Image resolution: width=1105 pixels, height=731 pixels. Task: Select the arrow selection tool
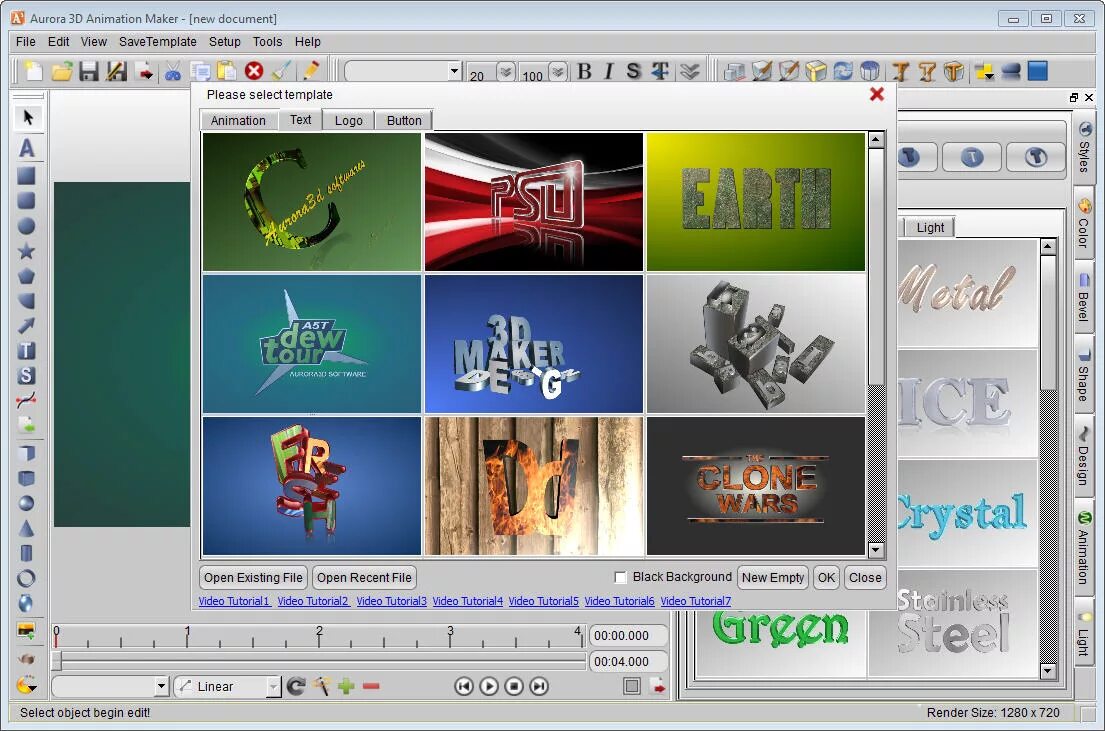[x=28, y=117]
